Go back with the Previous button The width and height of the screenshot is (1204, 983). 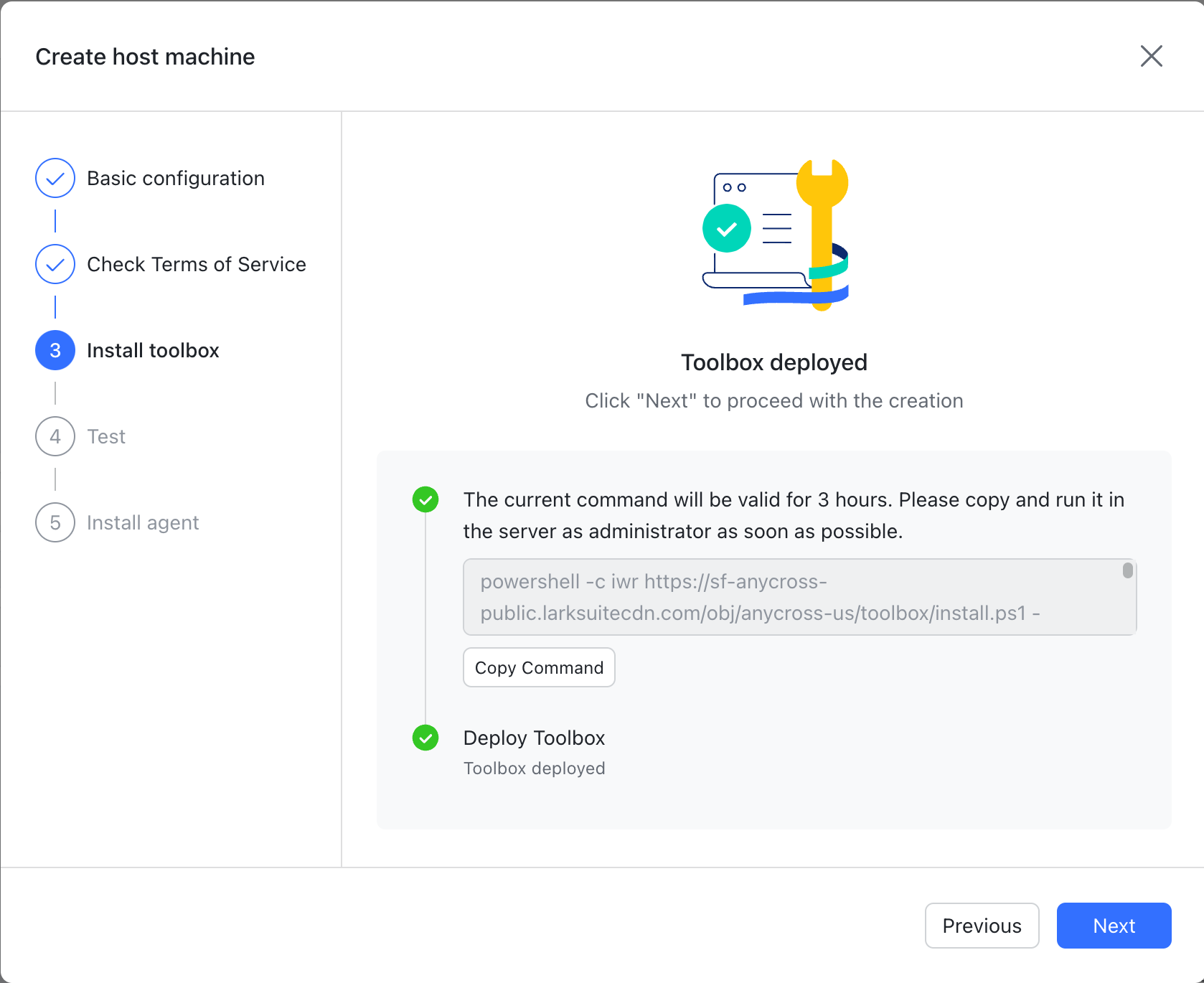[x=982, y=926]
